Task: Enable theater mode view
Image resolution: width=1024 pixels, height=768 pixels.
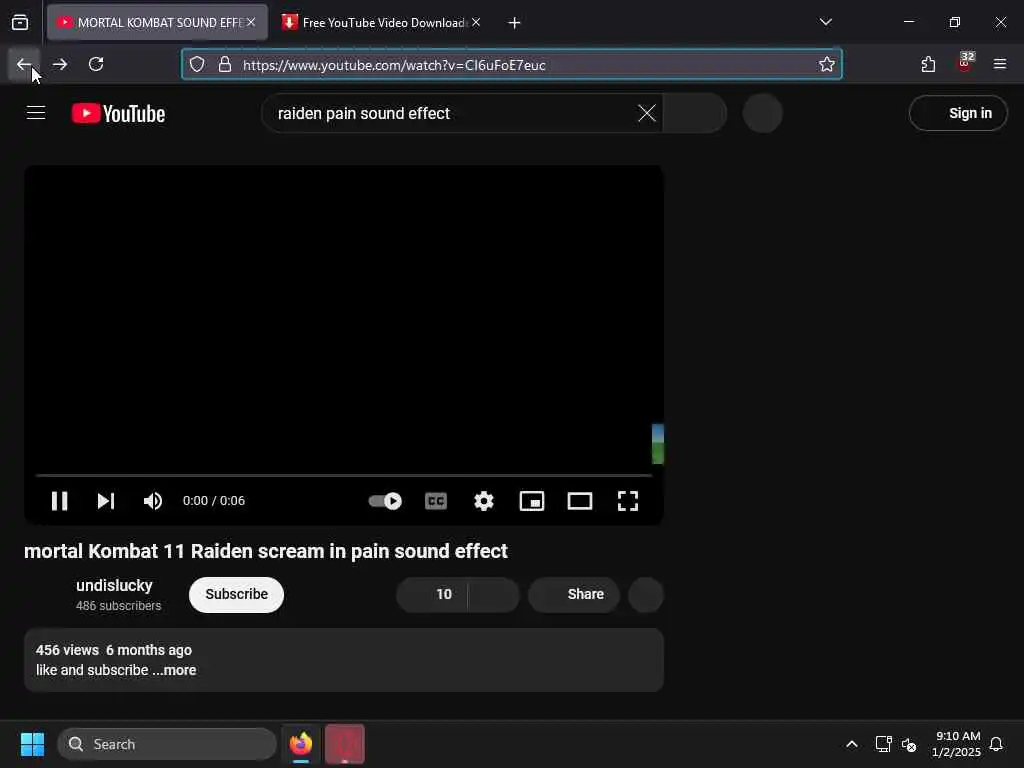Action: click(580, 501)
